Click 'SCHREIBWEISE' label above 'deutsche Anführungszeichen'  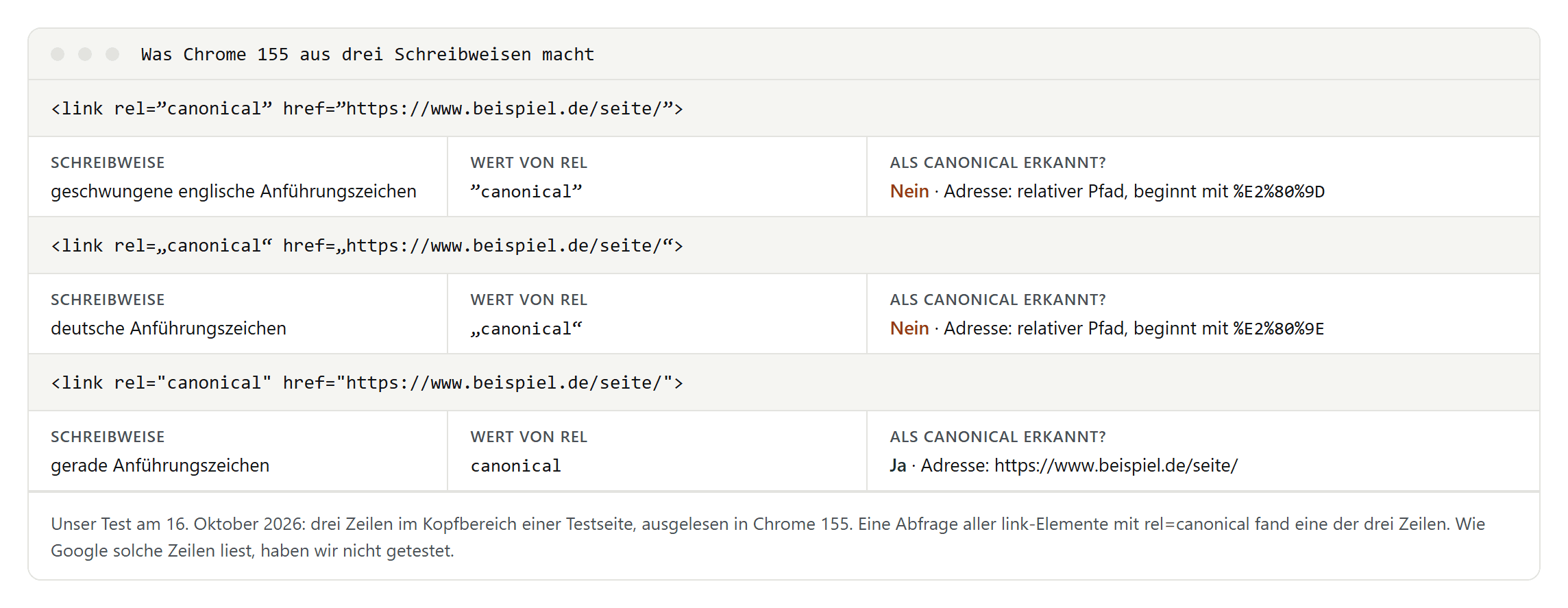click(x=108, y=300)
